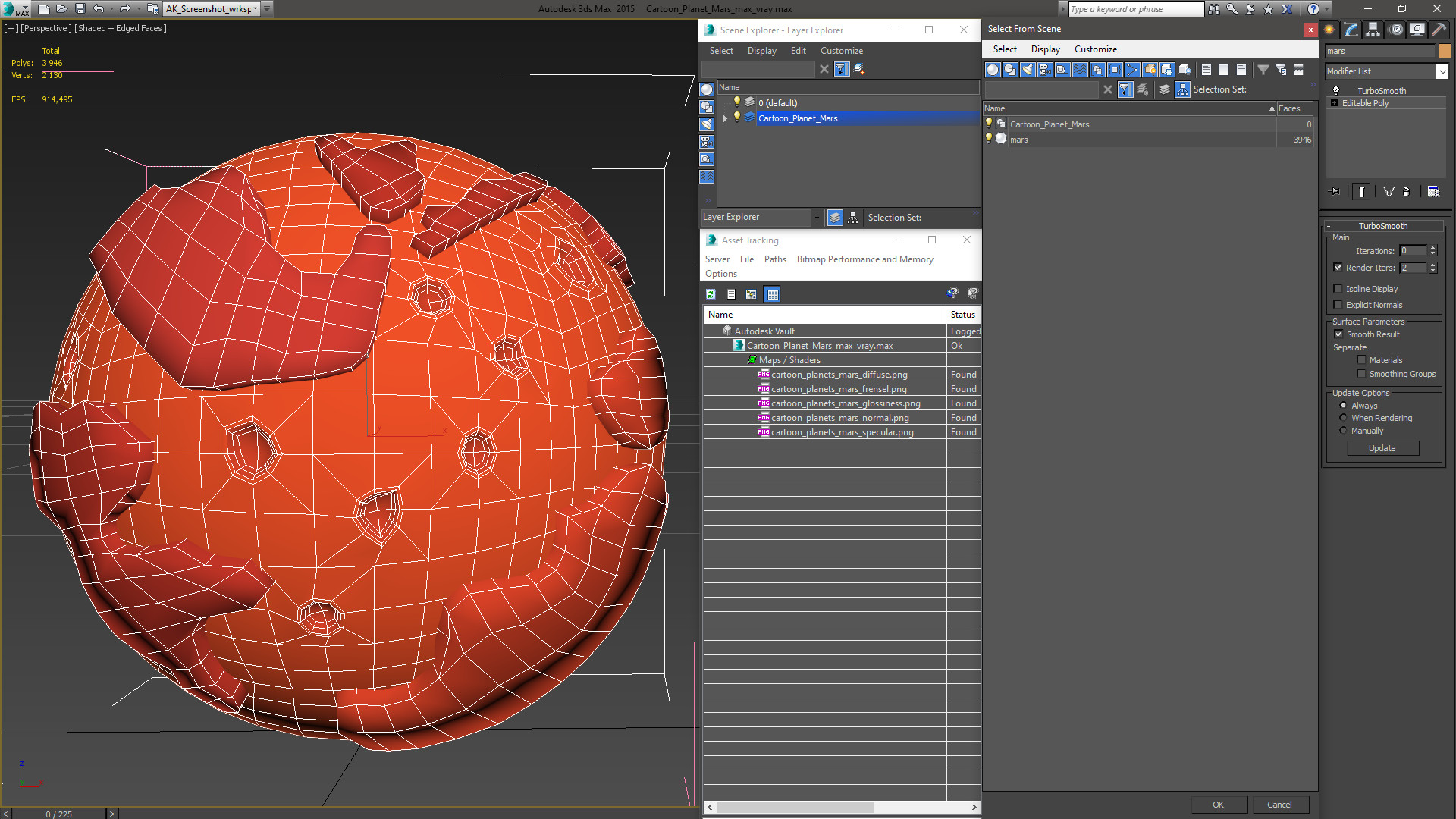Click Select None icon in Select From Scene
1456x819 pixels.
pyautogui.click(x=1224, y=70)
